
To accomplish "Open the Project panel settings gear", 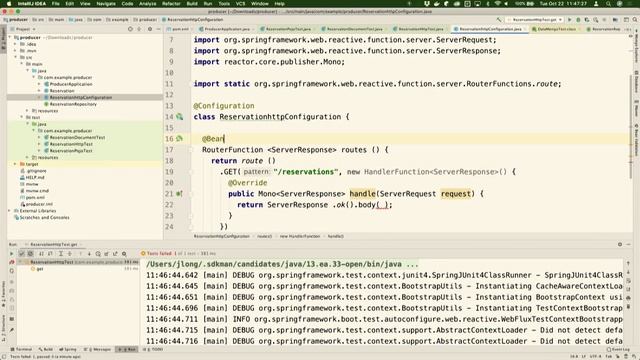I will 150,29.
